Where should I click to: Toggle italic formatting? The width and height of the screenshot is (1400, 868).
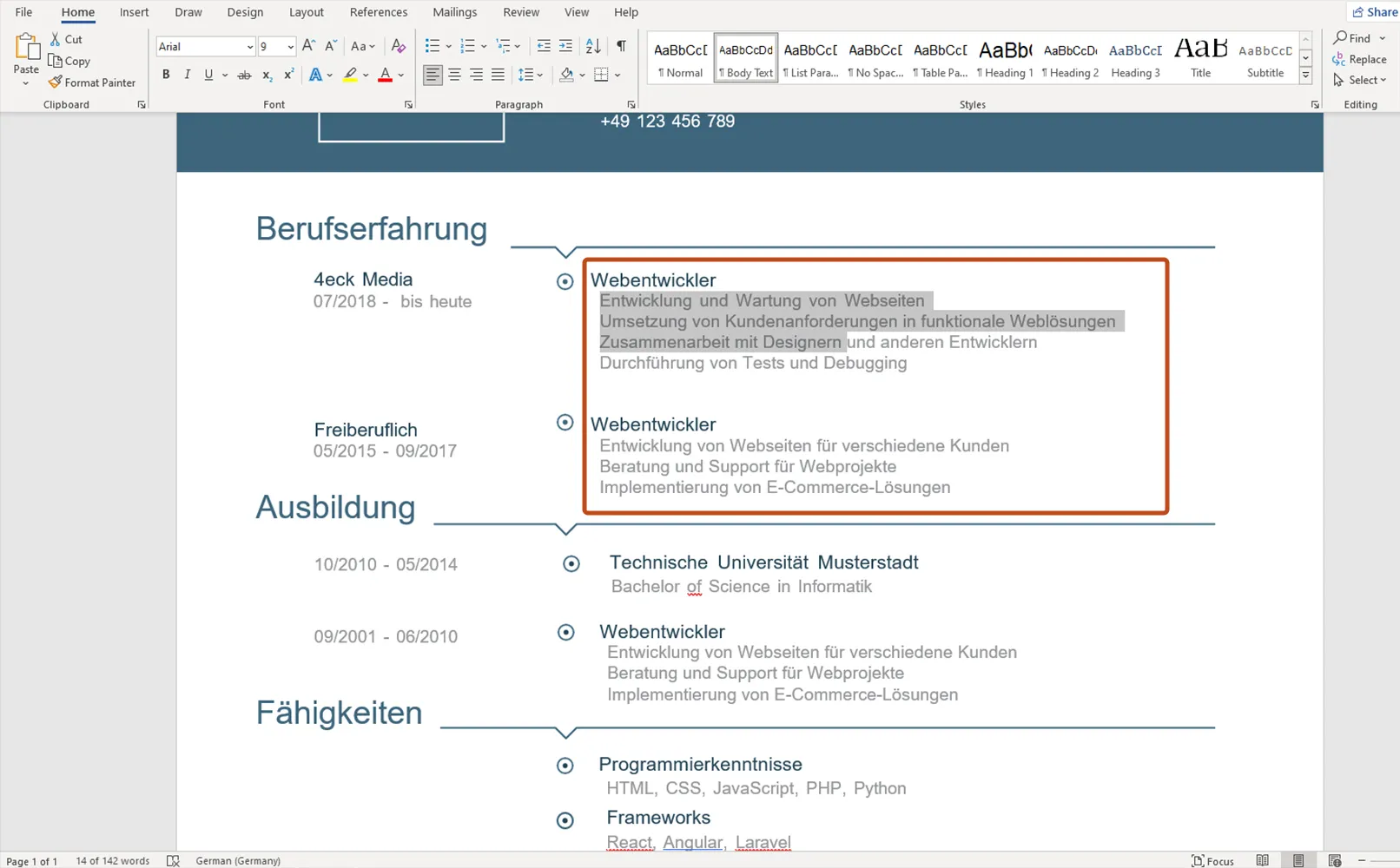click(187, 75)
